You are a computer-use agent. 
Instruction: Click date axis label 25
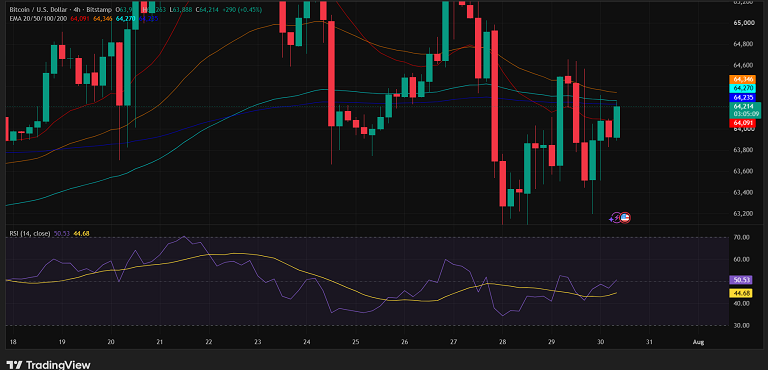pos(356,342)
